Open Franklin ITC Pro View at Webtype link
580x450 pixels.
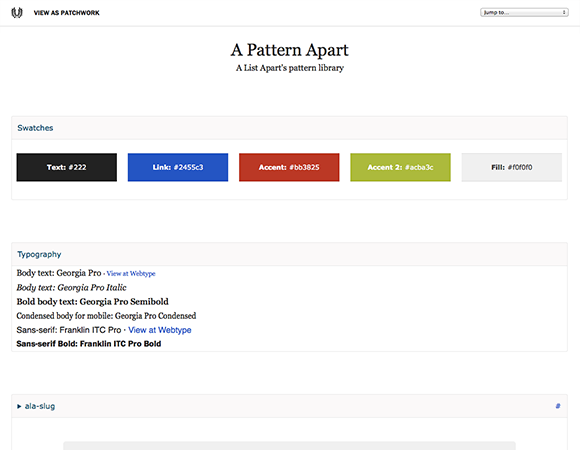coord(160,330)
